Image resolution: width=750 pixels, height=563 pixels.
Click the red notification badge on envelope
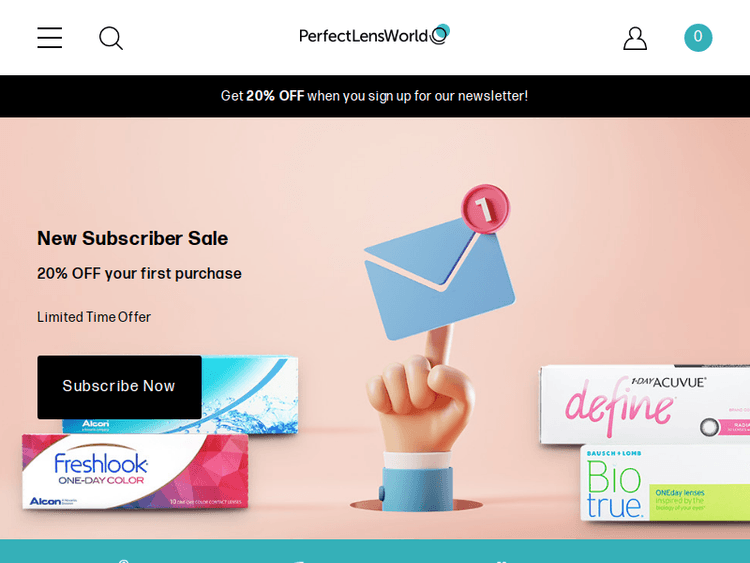(x=485, y=209)
